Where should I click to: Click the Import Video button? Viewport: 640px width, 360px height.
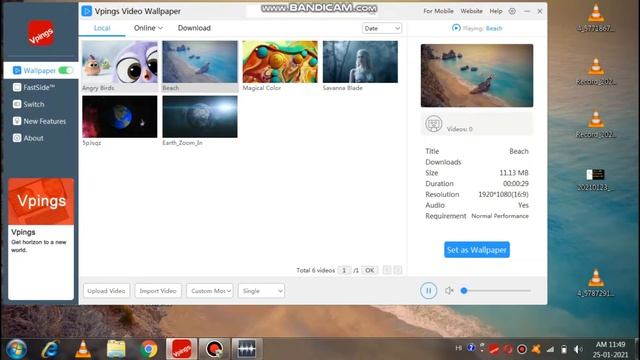coord(158,291)
